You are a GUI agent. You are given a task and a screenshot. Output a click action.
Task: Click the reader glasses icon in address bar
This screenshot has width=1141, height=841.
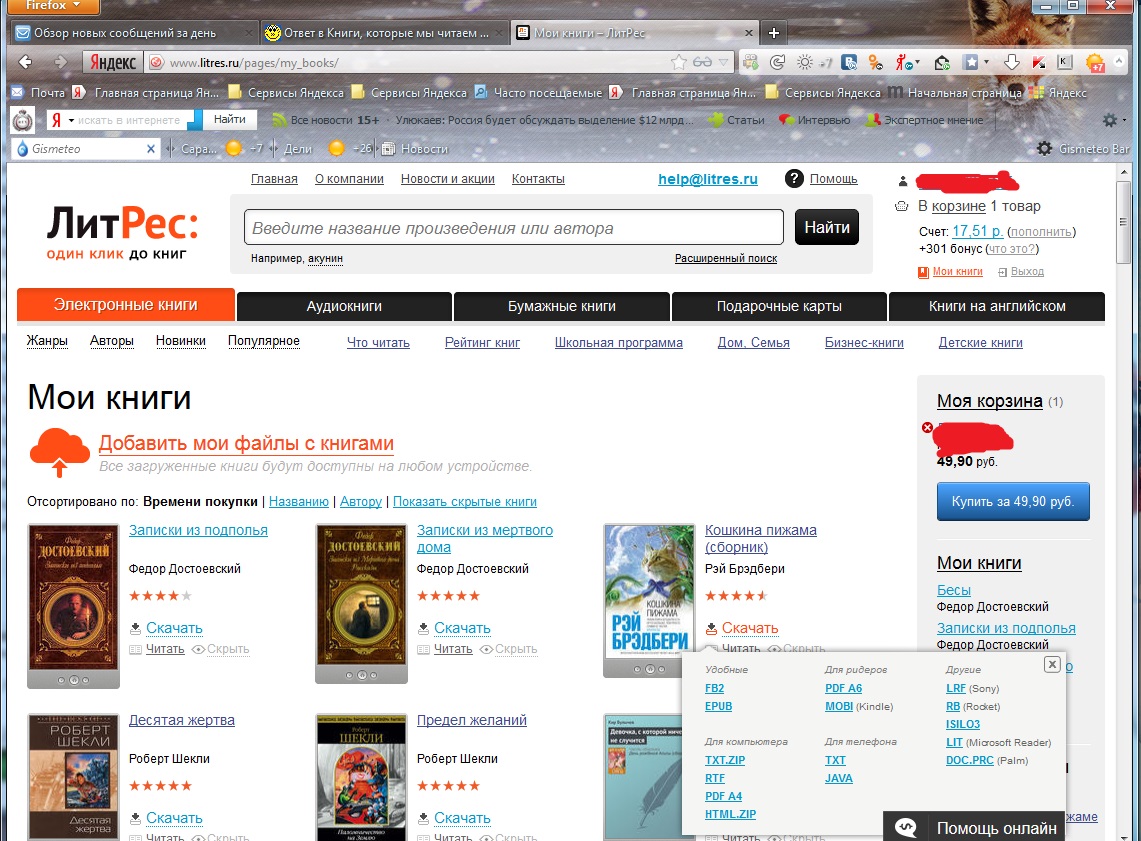pos(701,62)
